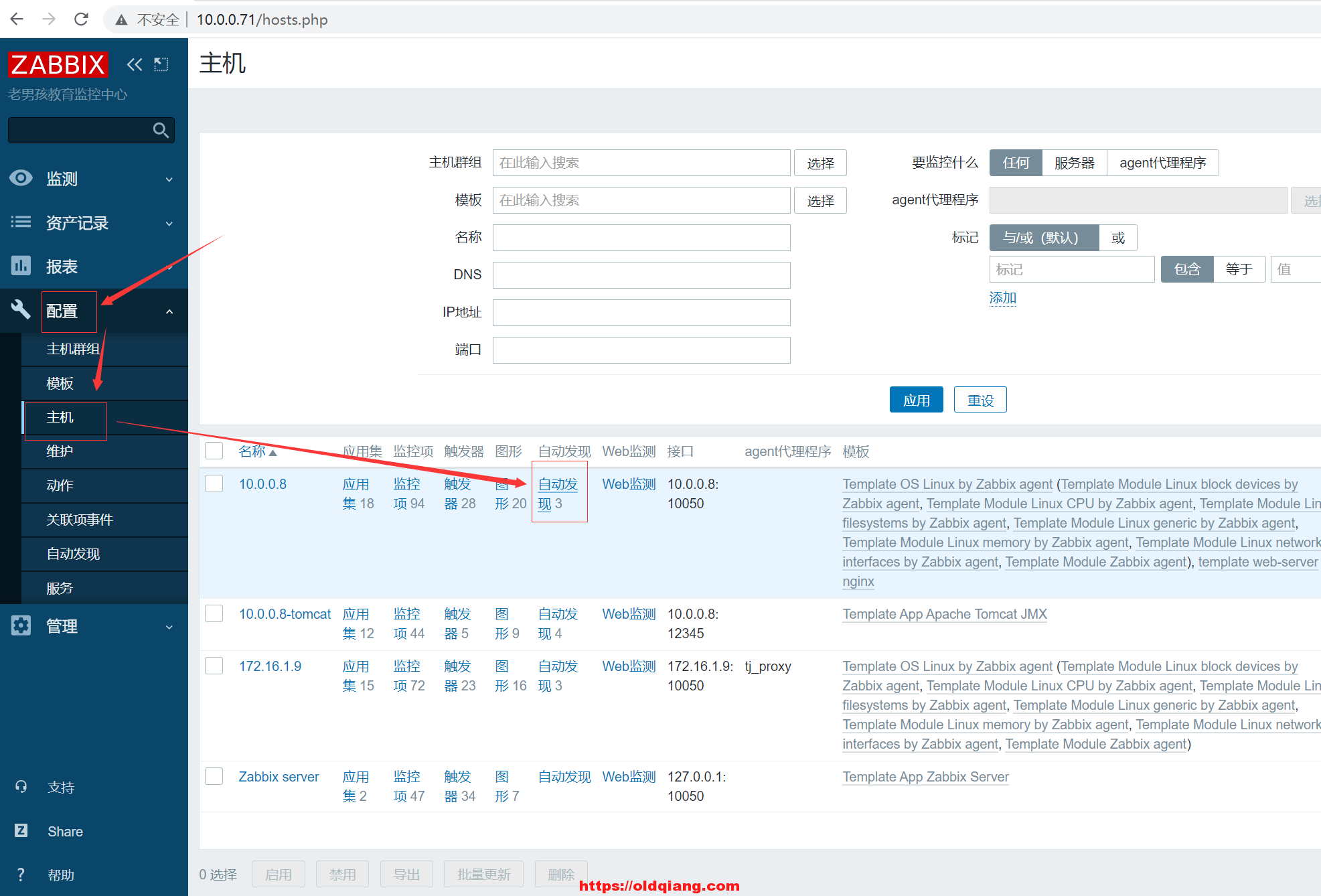Open 主机群组 submenu item
The width and height of the screenshot is (1321, 896).
pyautogui.click(x=104, y=349)
